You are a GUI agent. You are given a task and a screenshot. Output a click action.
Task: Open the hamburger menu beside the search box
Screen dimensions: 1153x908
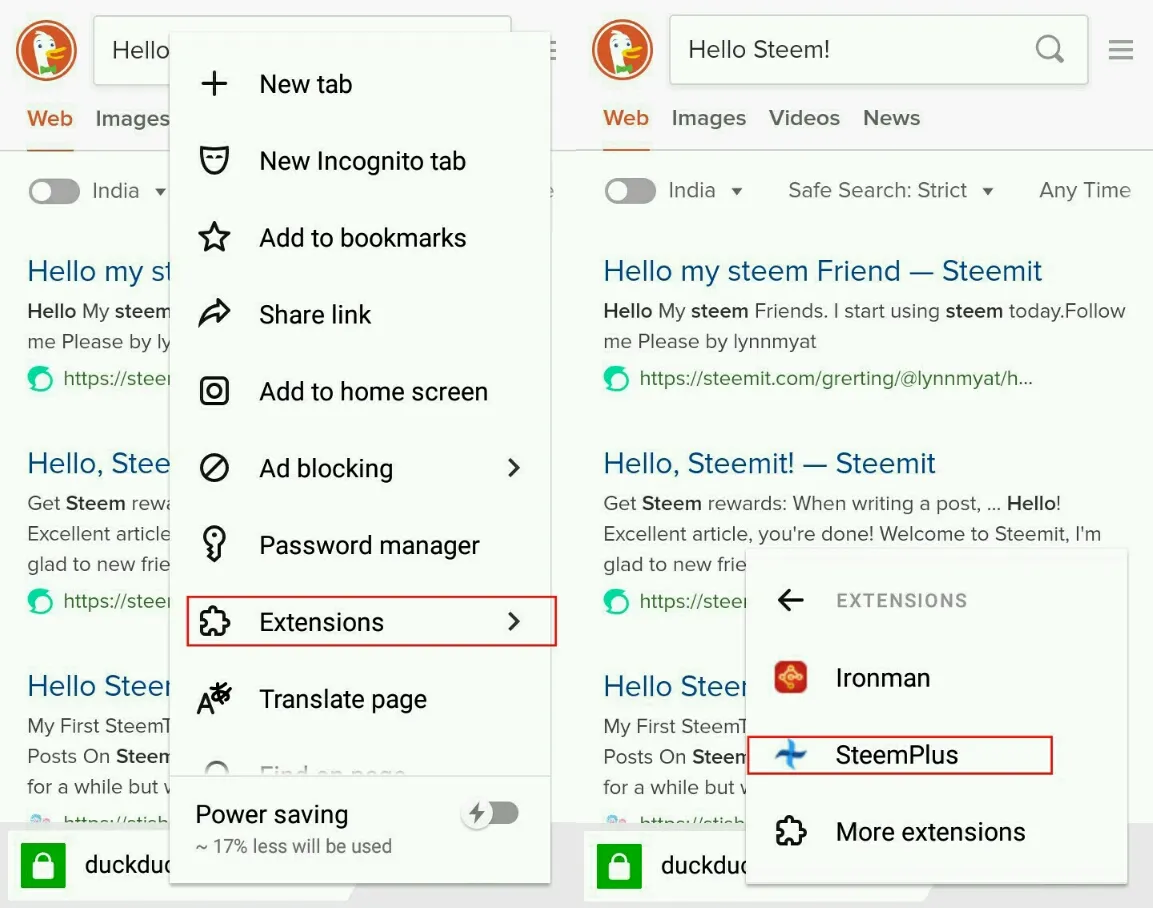pos(1121,49)
